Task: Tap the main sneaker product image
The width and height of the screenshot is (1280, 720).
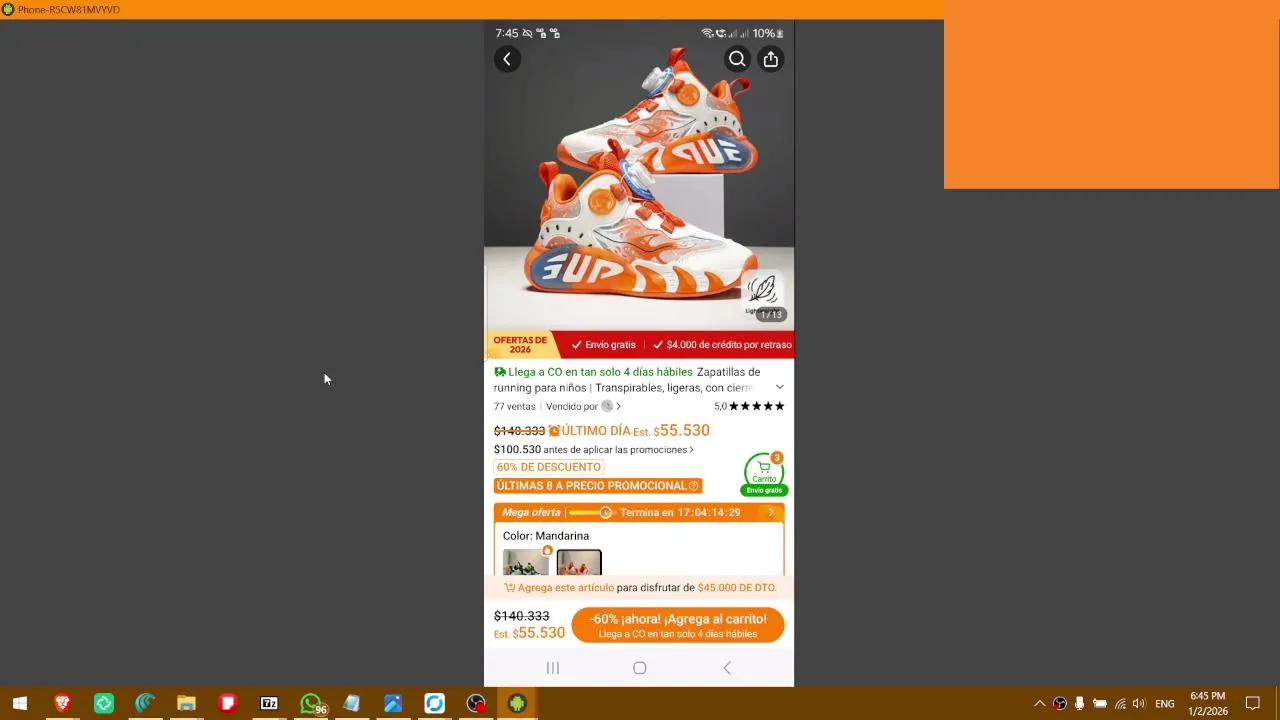Action: [x=639, y=175]
